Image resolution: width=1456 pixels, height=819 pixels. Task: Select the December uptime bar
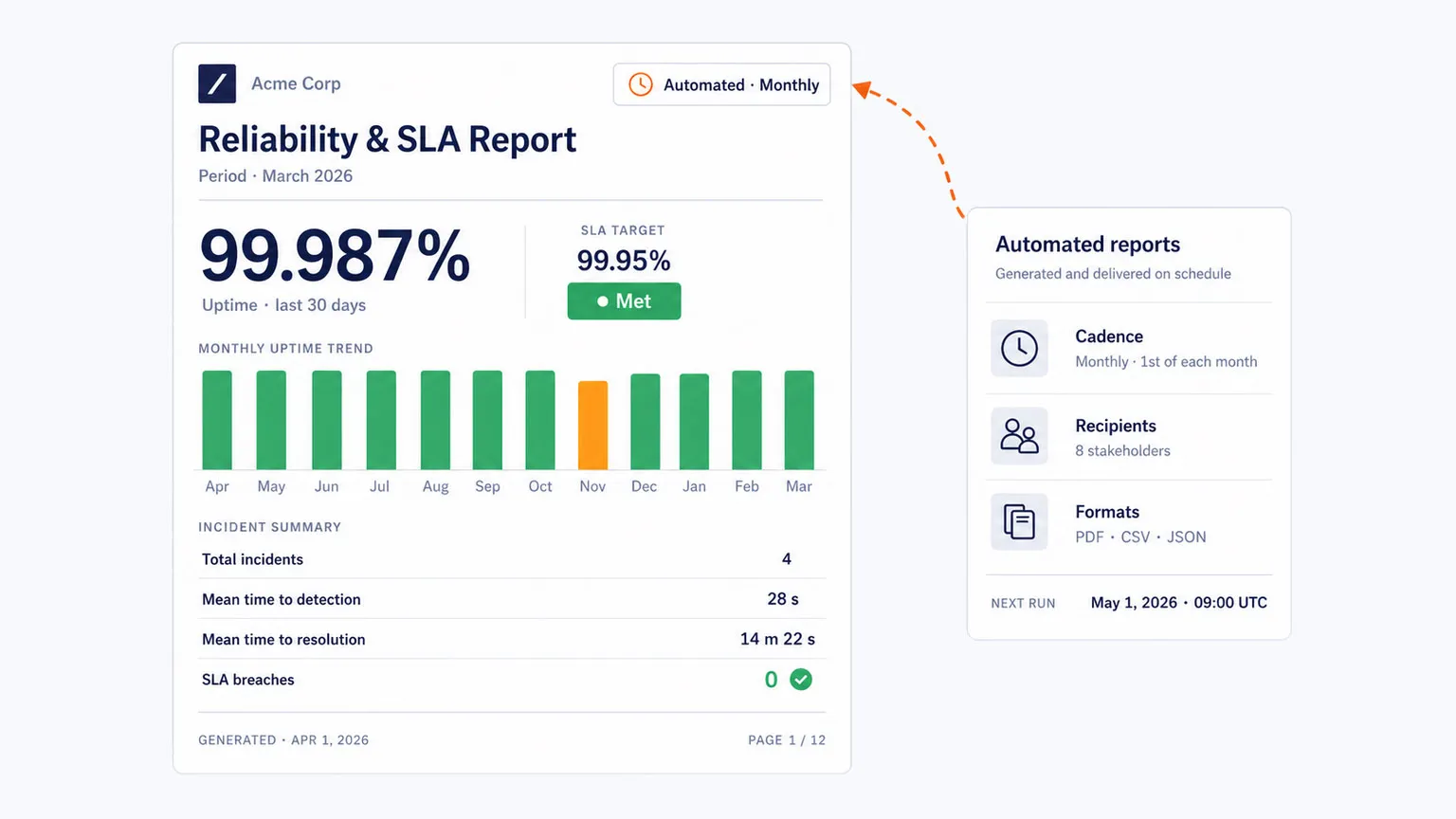646,422
